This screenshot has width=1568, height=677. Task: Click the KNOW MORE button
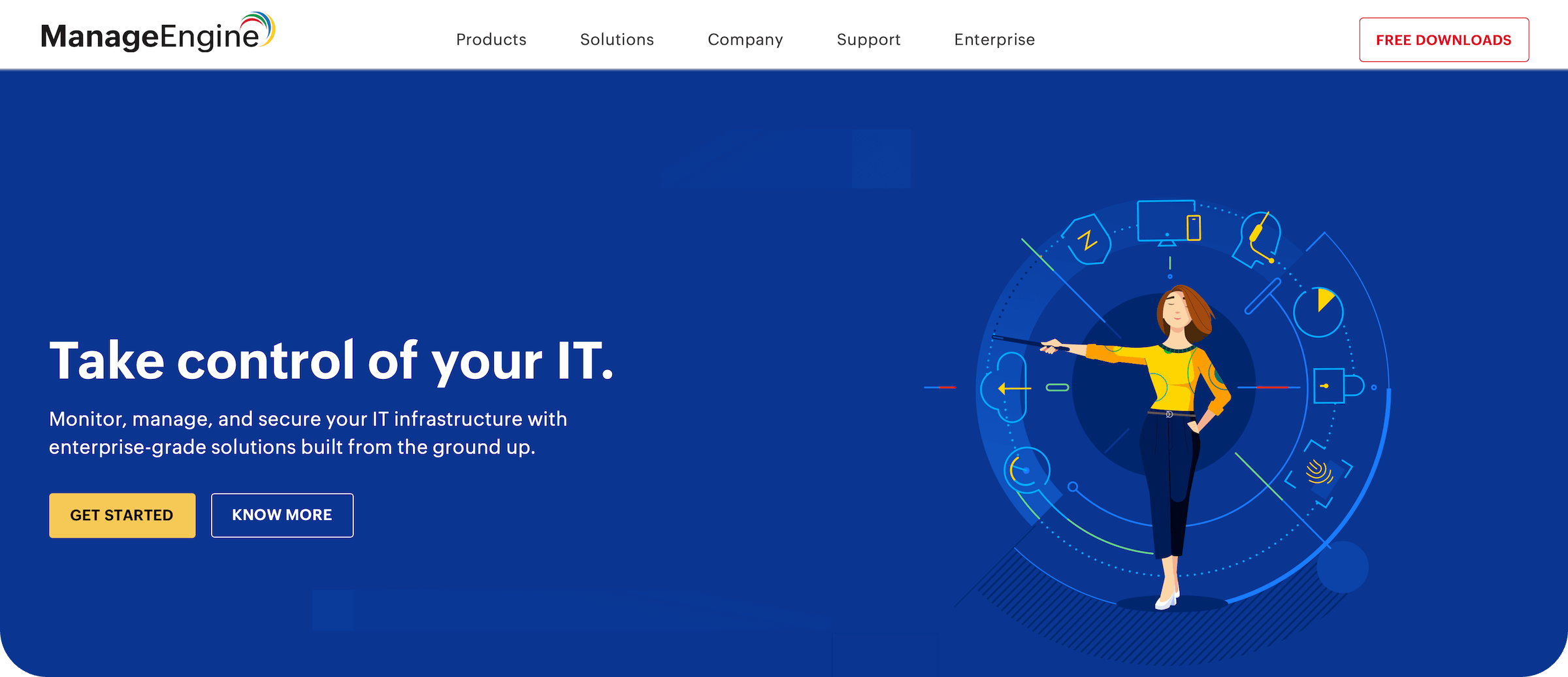point(282,515)
